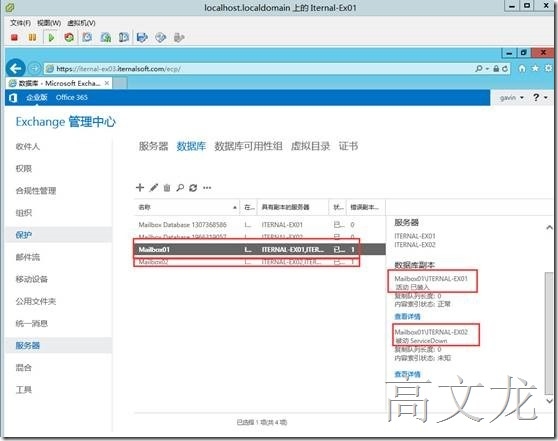
Task: Click the Office logo icon in header
Action: [x=13, y=98]
